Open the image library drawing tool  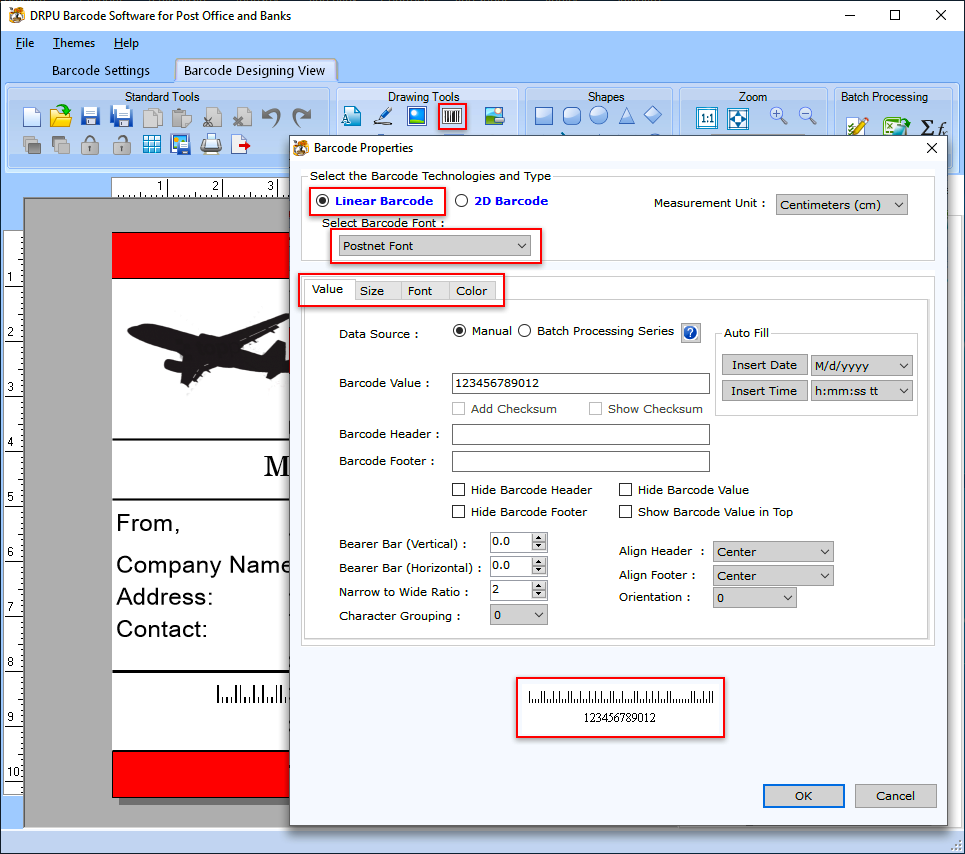point(494,116)
